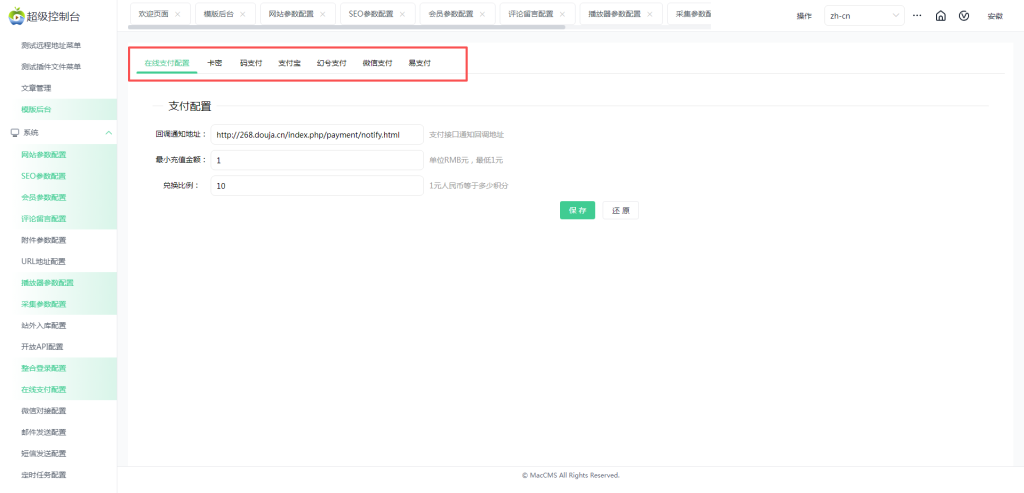
Task: Close the SEO参数配置 tab
Action: point(402,14)
